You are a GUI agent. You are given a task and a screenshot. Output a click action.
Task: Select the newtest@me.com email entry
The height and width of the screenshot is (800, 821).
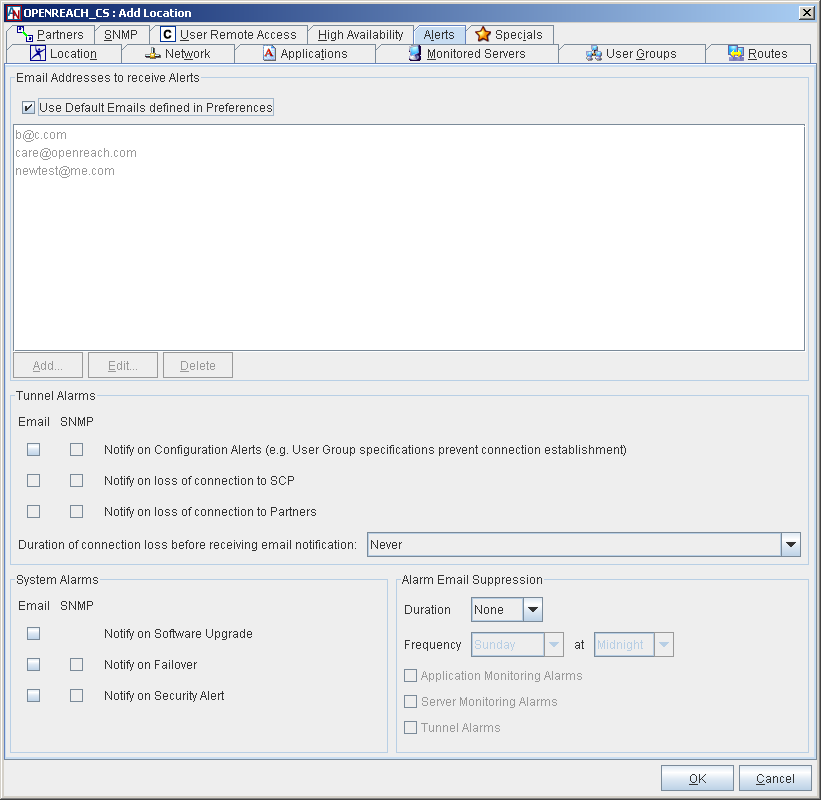click(x=65, y=171)
